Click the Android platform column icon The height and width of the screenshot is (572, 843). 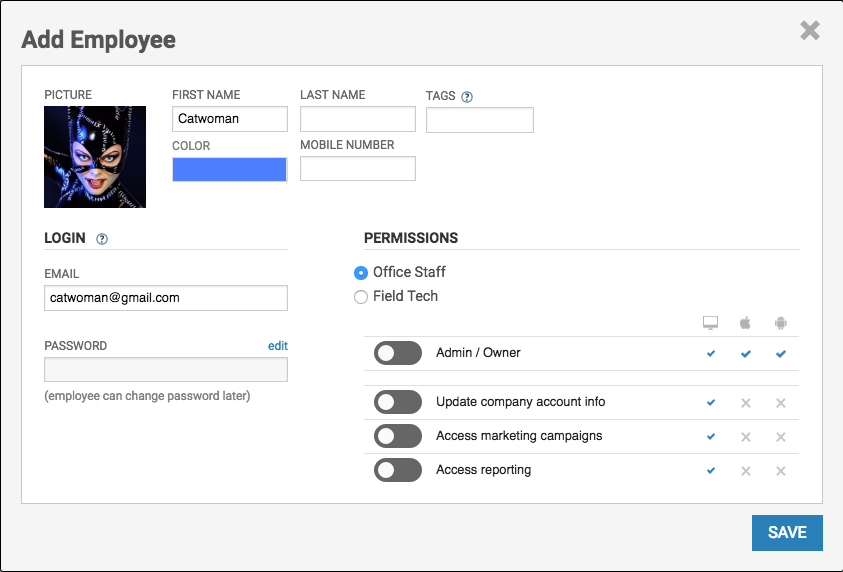click(x=781, y=322)
